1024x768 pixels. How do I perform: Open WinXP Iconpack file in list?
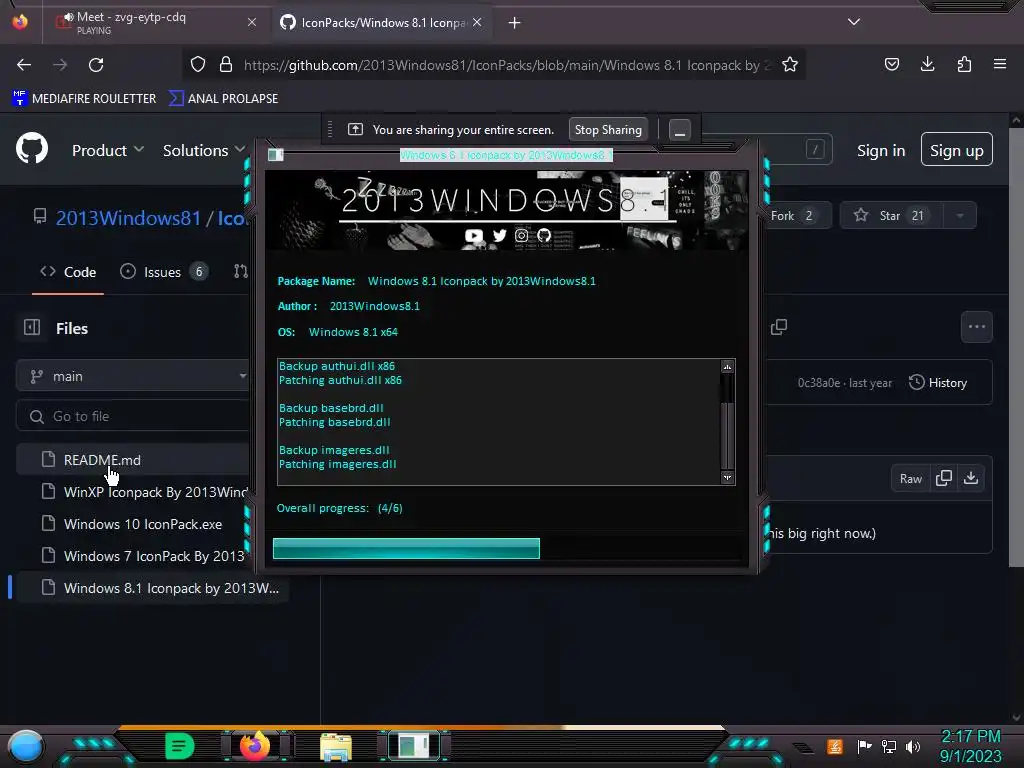coord(133,492)
